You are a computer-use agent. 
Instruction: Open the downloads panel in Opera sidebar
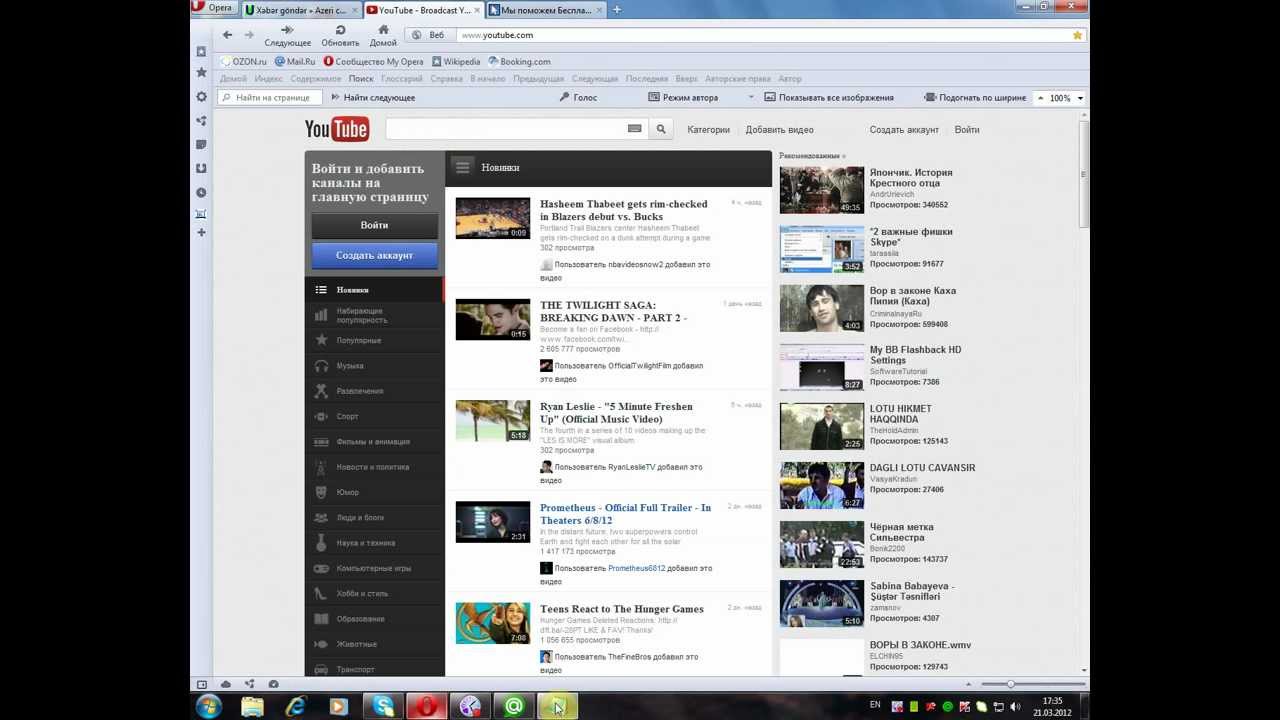tap(201, 168)
